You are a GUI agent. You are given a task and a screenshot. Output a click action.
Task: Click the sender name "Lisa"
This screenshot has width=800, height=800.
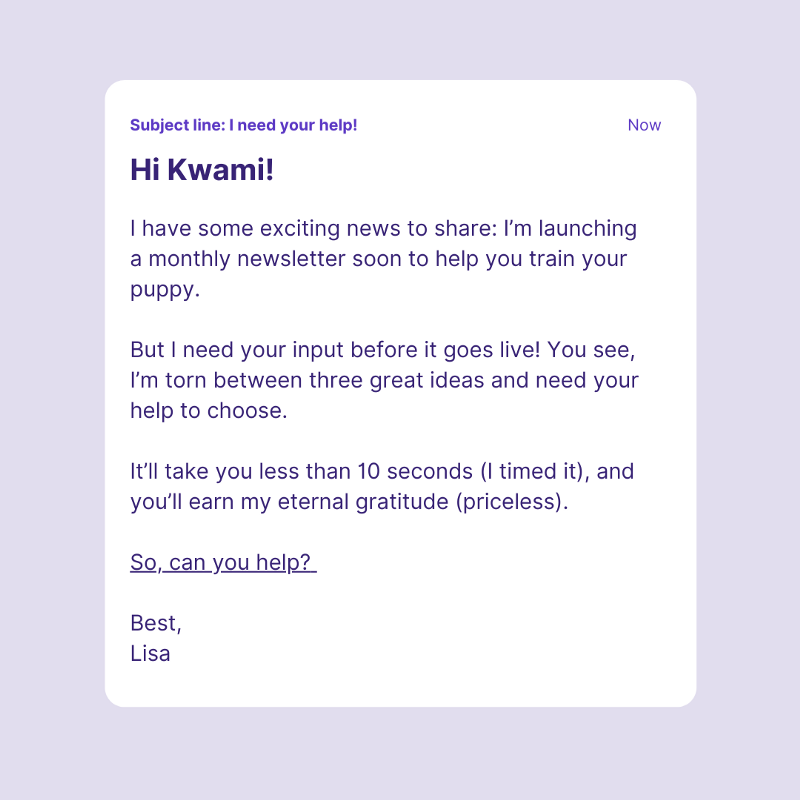[150, 654]
